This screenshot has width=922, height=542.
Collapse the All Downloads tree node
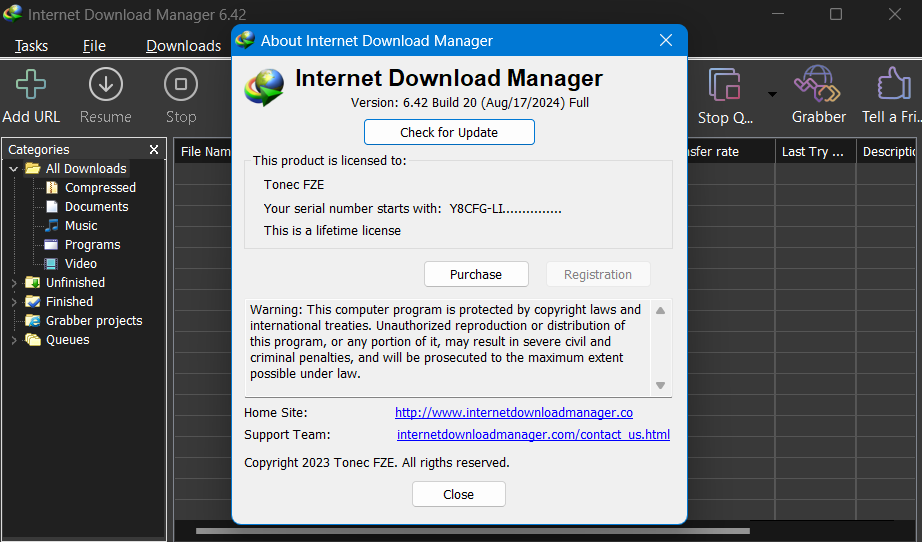click(14, 169)
